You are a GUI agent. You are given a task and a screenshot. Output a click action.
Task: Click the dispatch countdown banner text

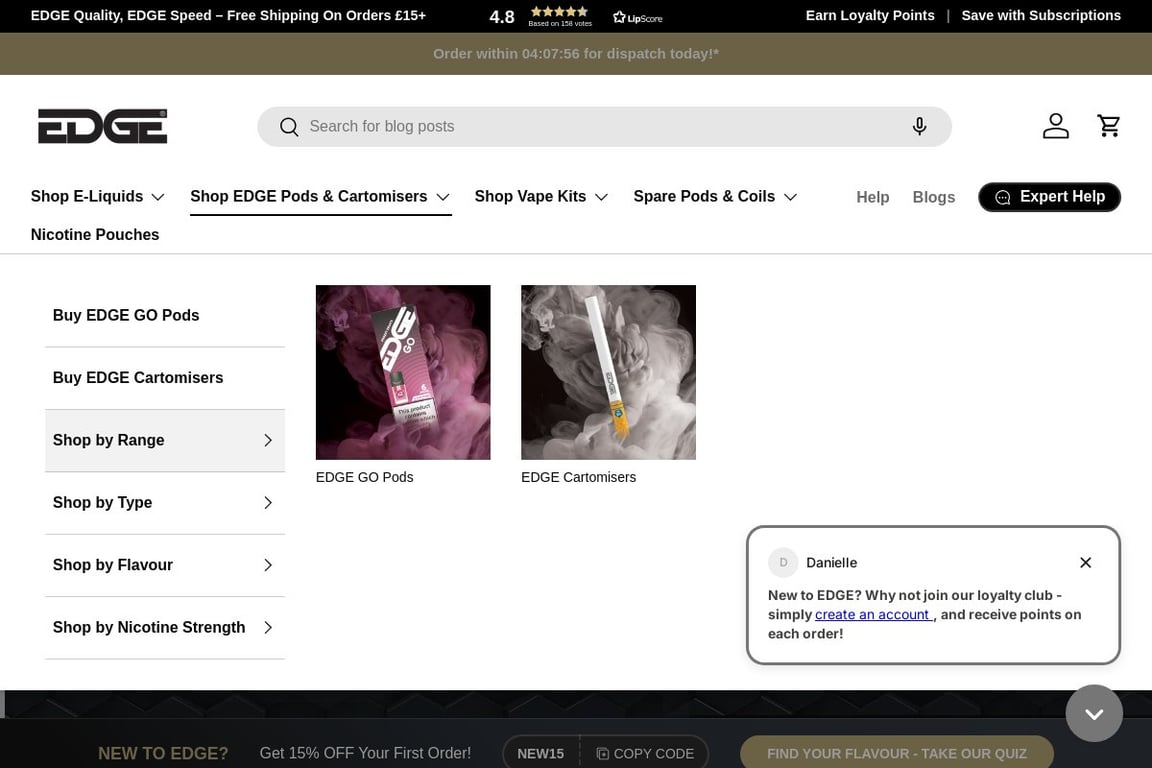(576, 54)
